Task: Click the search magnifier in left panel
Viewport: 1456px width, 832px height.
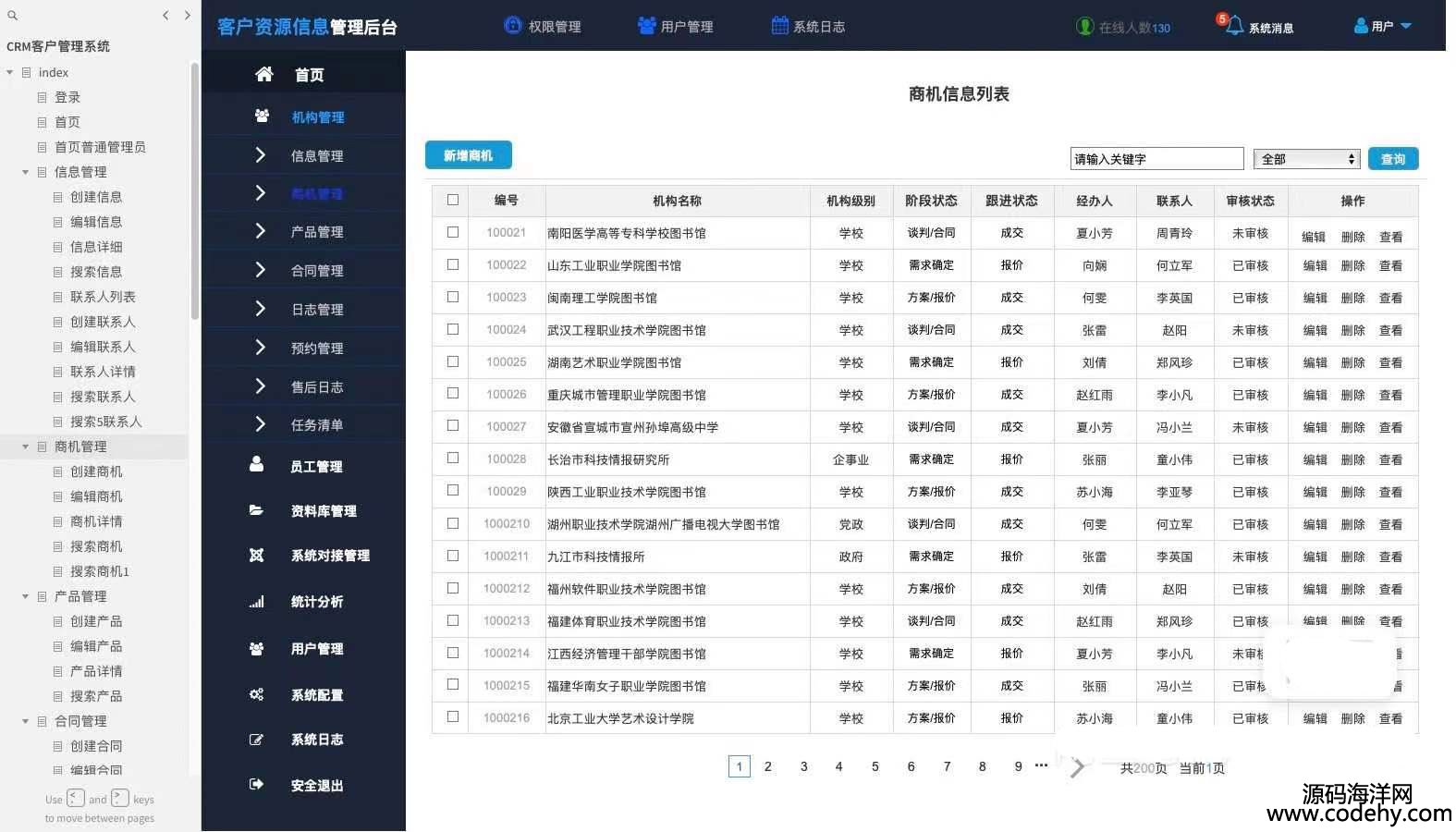Action: tap(13, 15)
